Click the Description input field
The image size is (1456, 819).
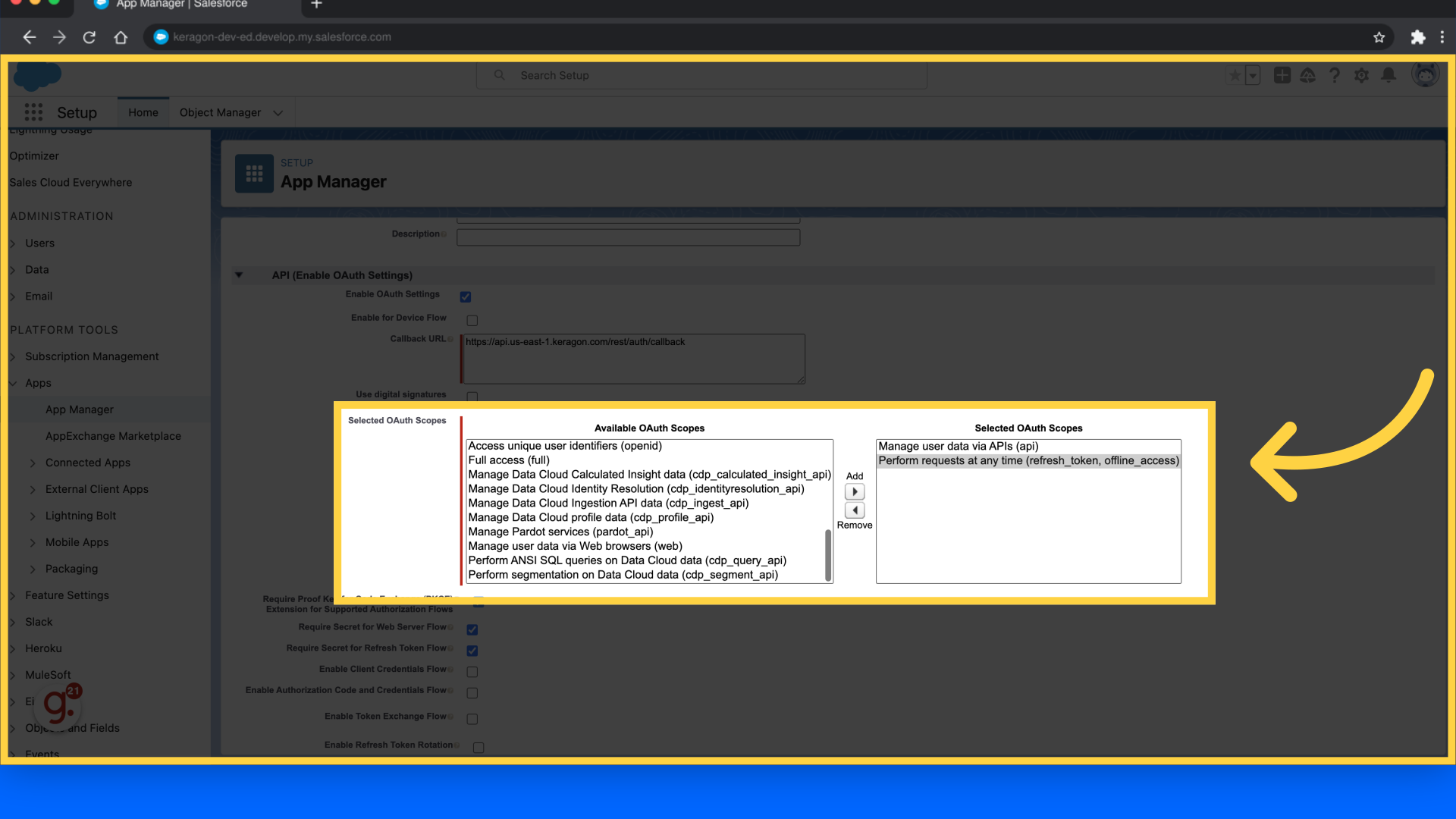point(628,237)
